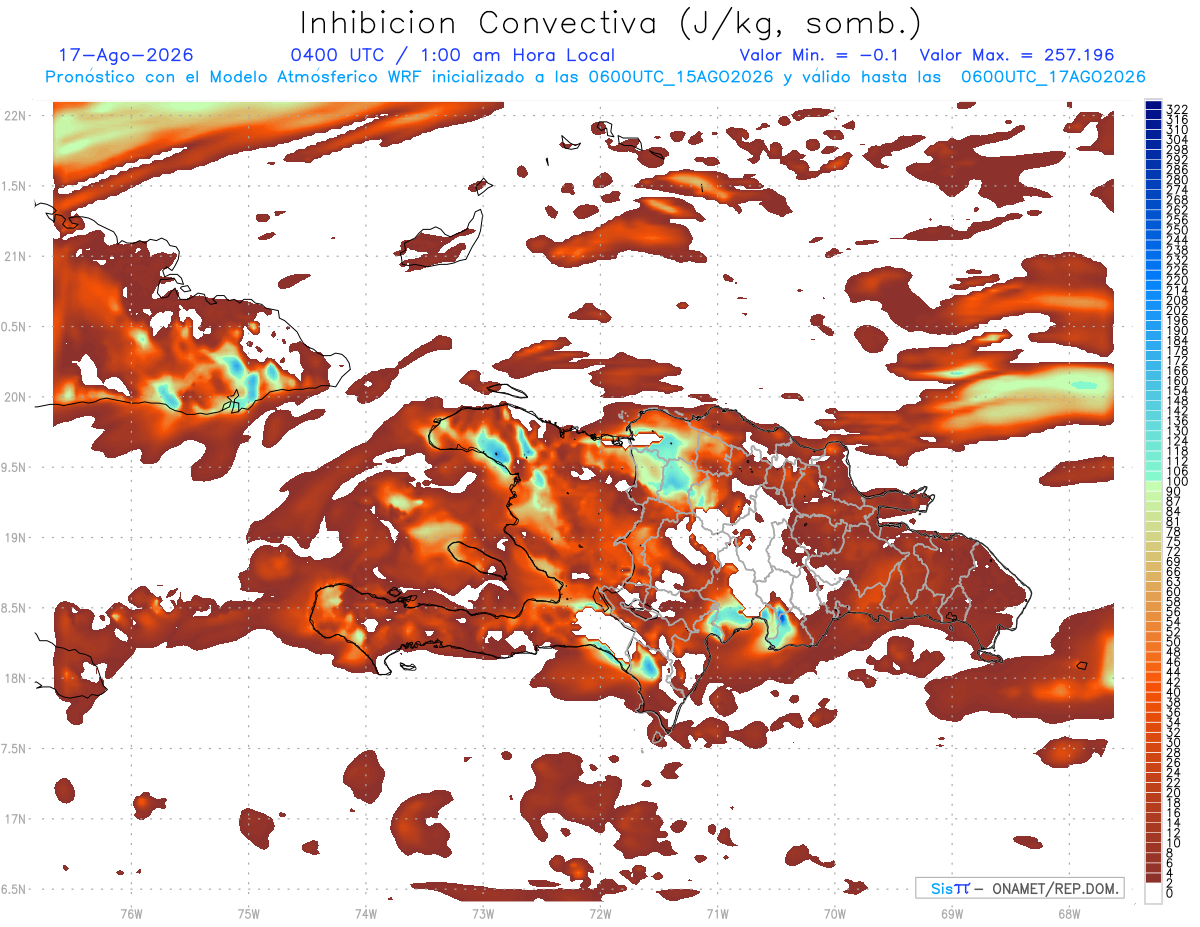Click the '22N' latitude label
Screen dimensions: 1200x927
(14, 115)
